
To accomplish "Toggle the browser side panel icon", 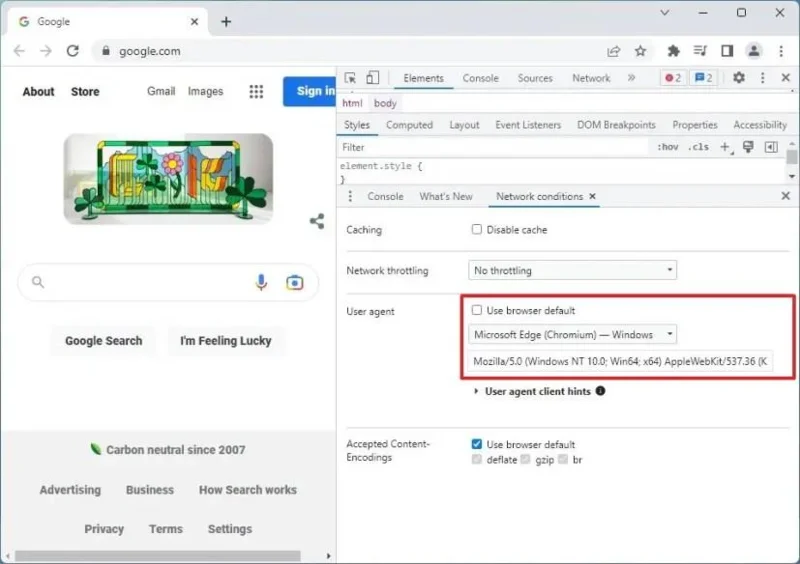I will [727, 51].
